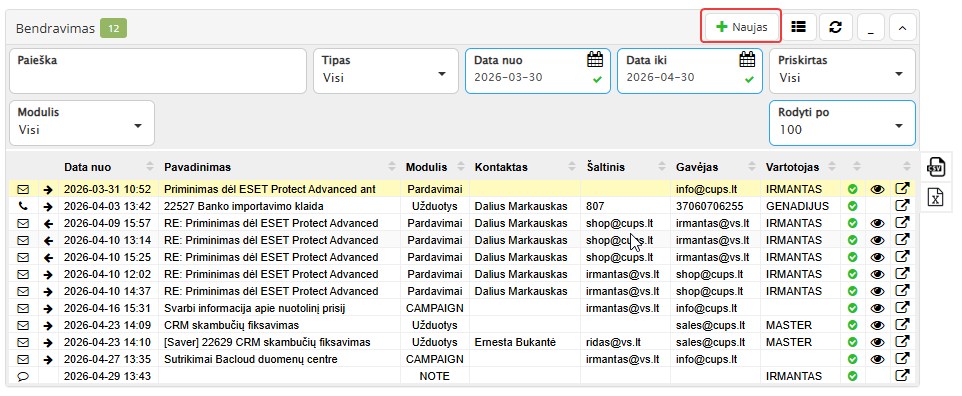
Task: Open external link for Banko importavimo klaida row
Action: point(902,206)
